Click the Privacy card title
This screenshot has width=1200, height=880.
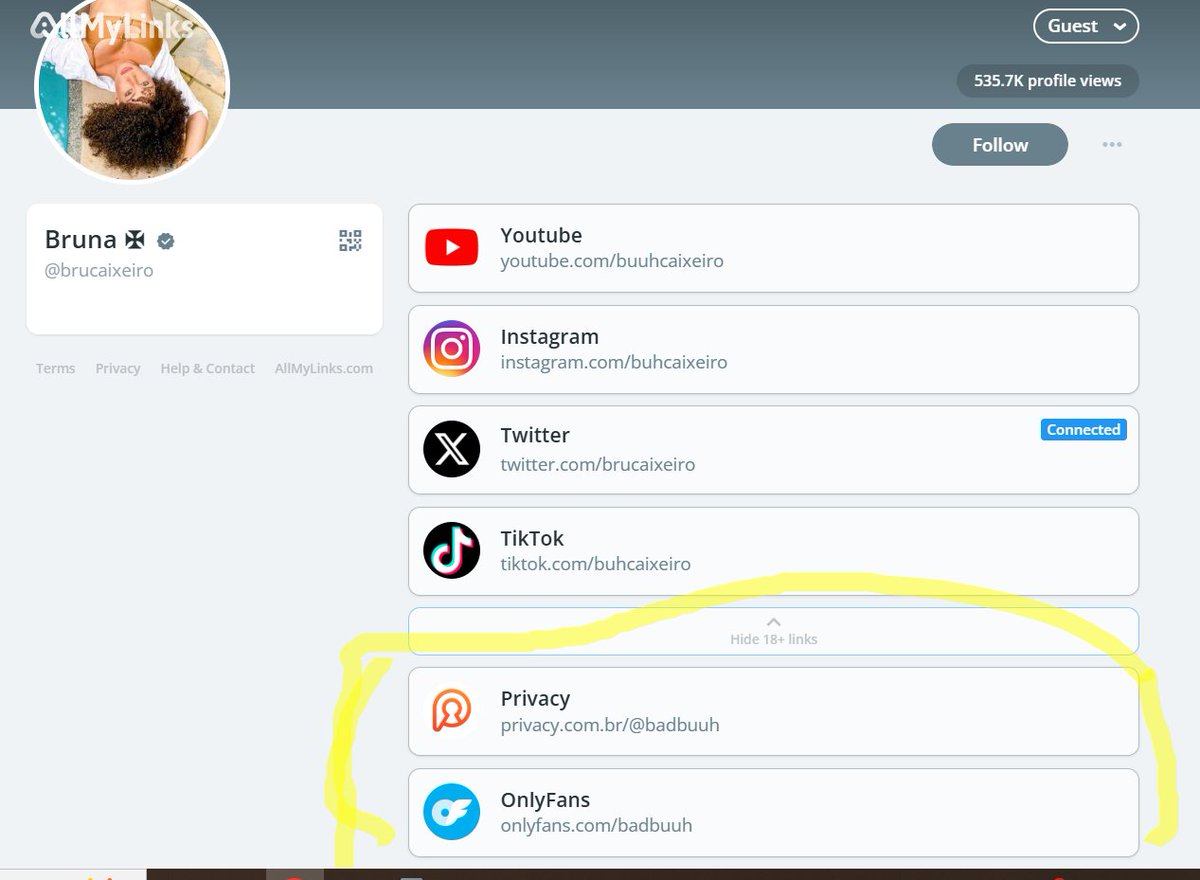[535, 699]
